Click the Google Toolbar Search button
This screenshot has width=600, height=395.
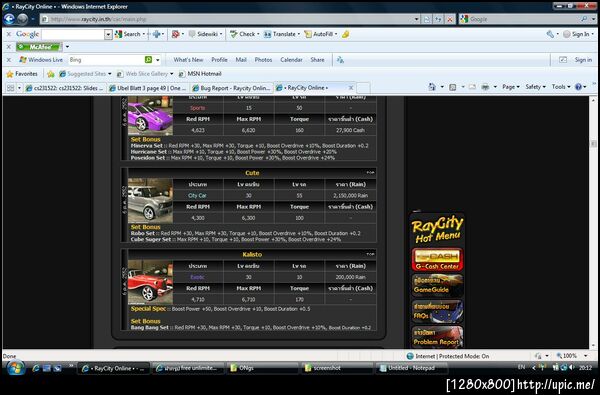pos(128,34)
